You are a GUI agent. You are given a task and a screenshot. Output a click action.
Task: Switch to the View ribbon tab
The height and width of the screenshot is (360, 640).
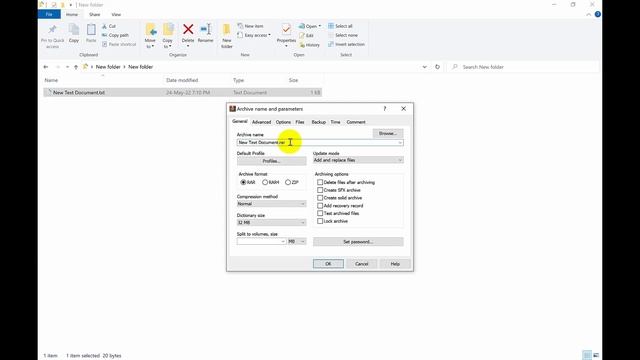(x=116, y=14)
